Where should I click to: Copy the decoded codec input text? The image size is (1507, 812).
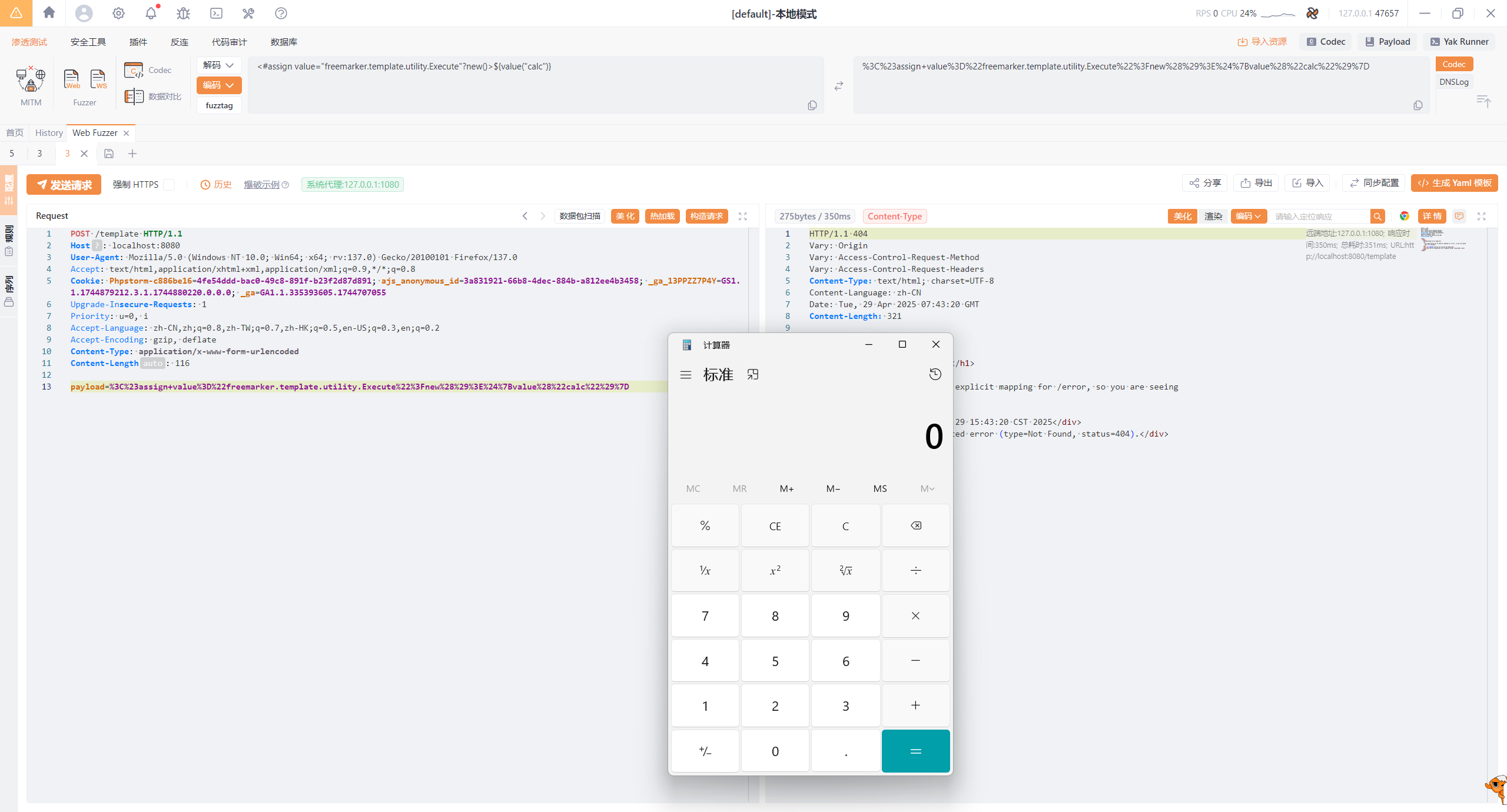(812, 105)
